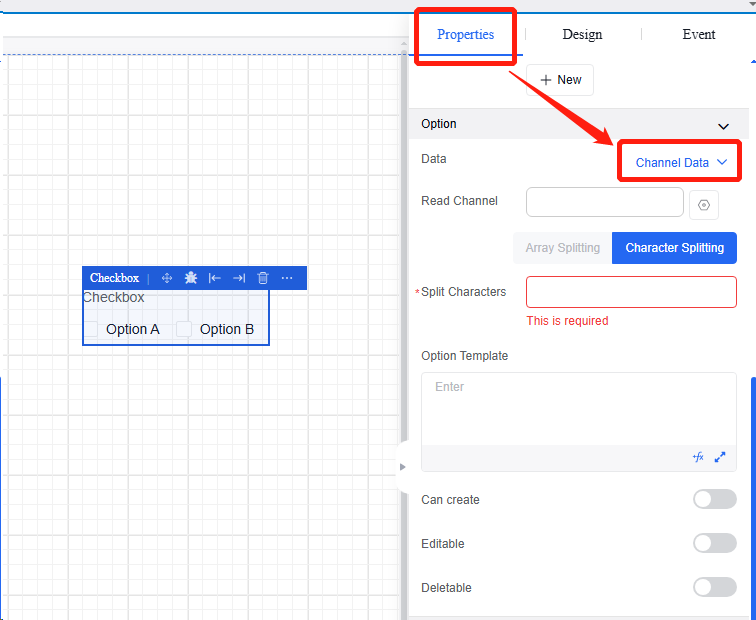Open the more options ellipsis in Checkbox toolbar

click(x=287, y=278)
